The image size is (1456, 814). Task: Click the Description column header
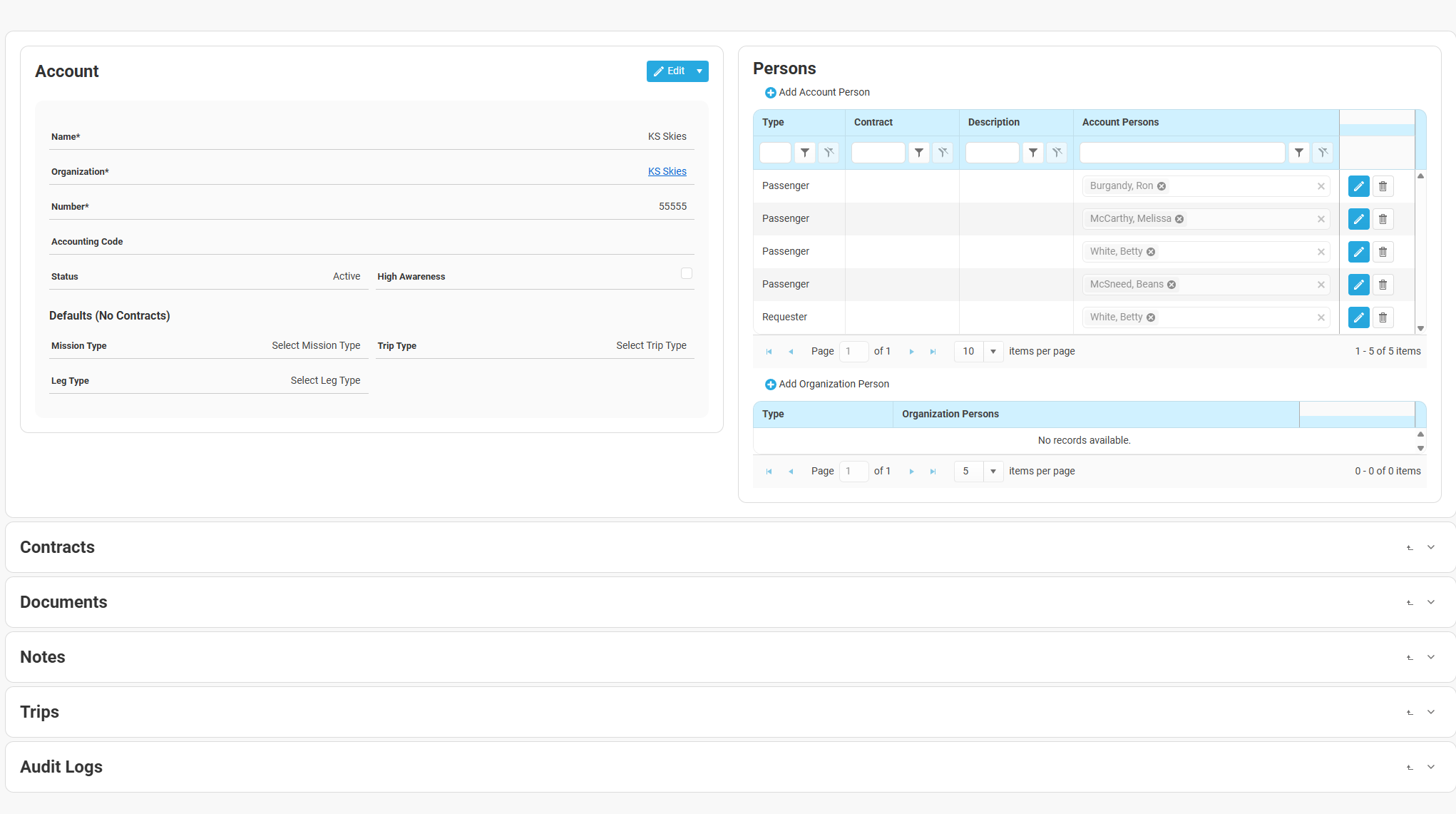coord(993,122)
